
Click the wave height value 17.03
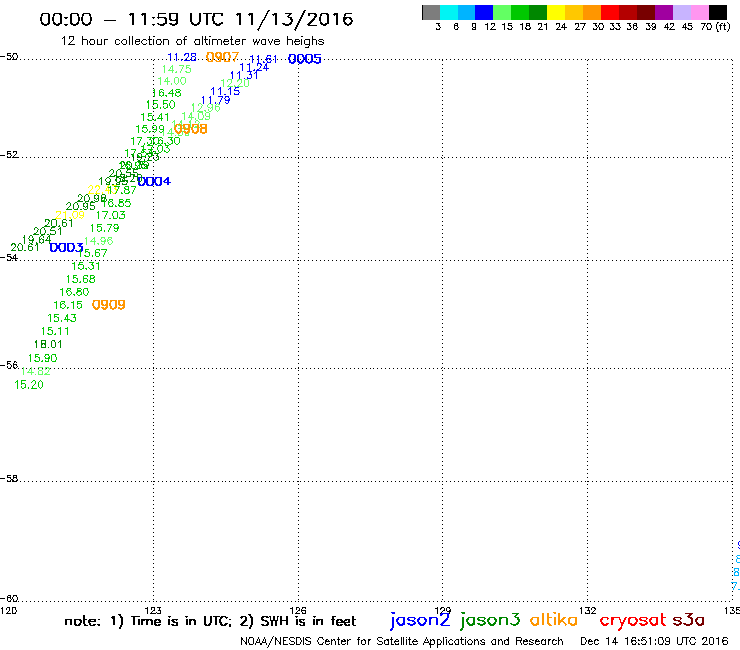[x=111, y=215]
